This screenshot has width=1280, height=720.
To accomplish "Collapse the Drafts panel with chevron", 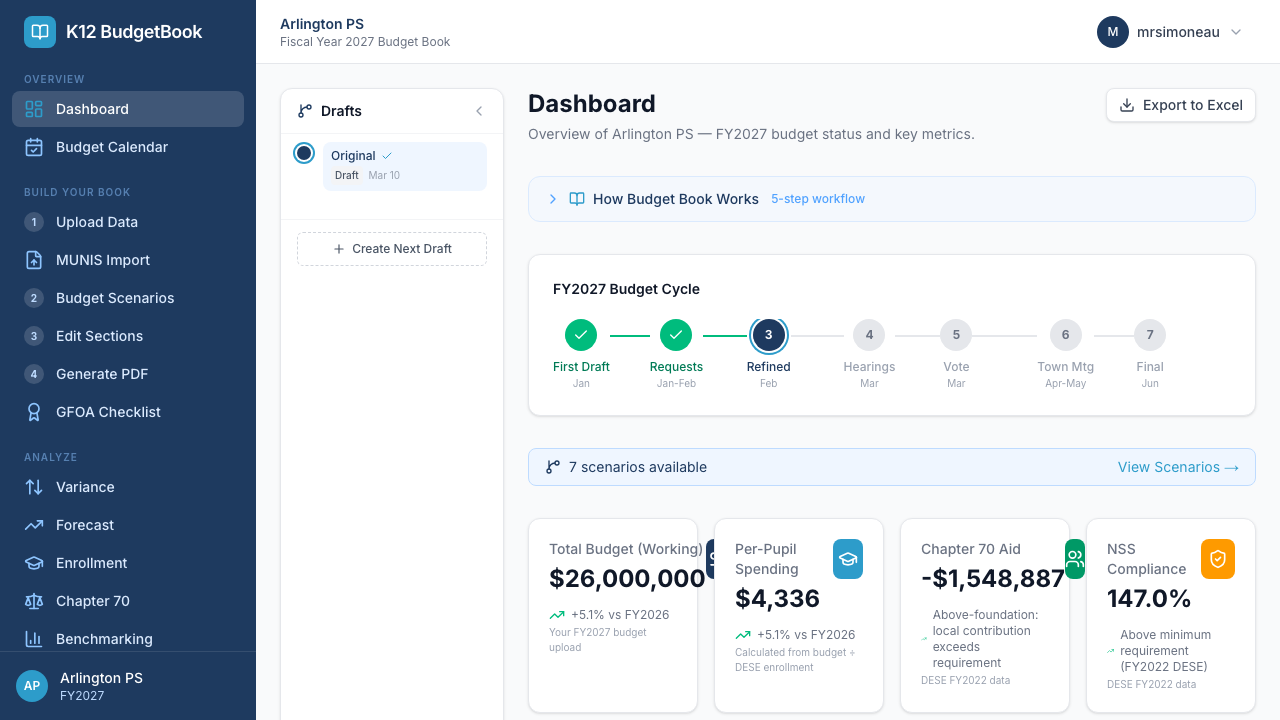I will (479, 111).
